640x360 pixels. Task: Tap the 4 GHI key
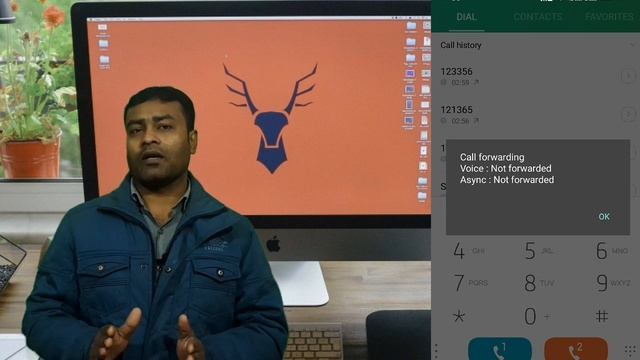click(469, 251)
